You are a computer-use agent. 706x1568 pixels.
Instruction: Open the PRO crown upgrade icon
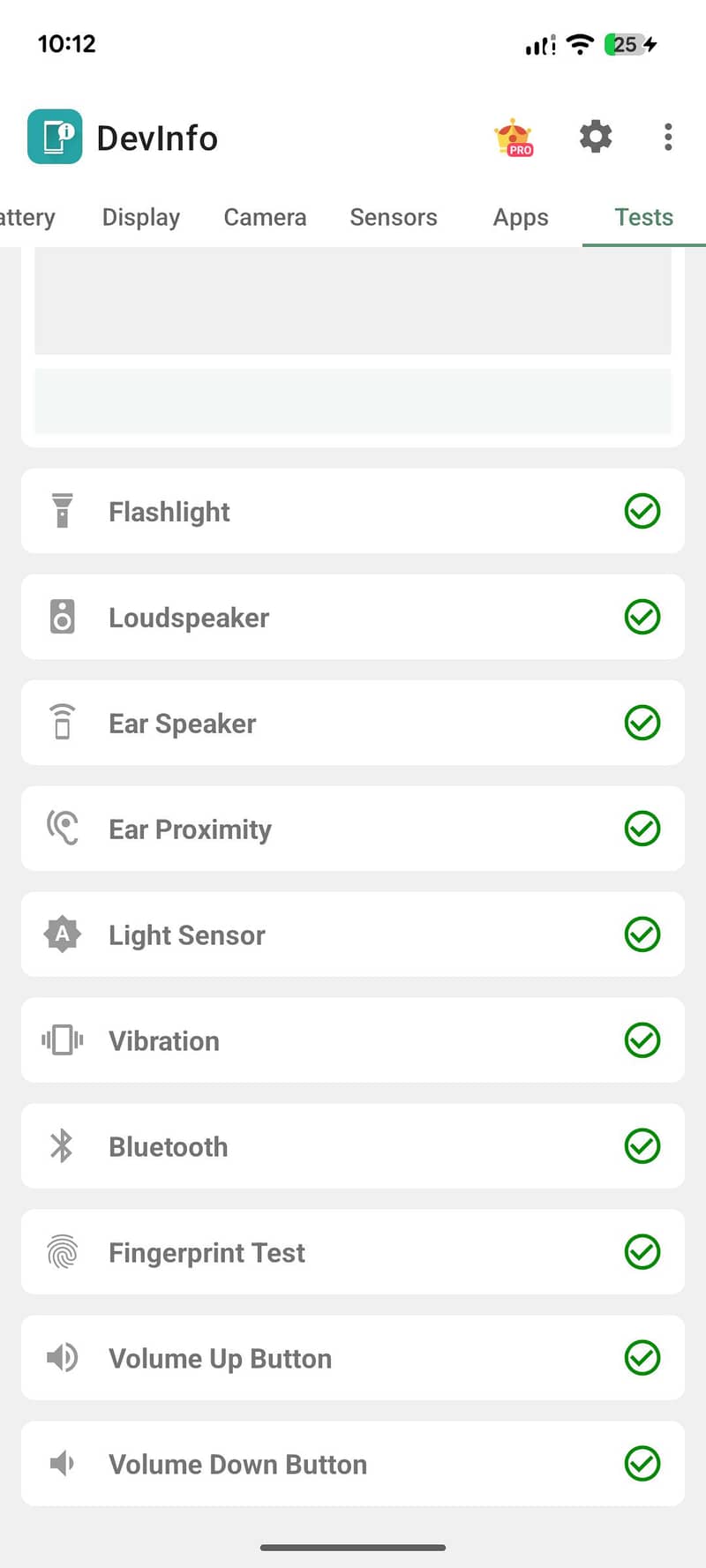click(x=514, y=139)
